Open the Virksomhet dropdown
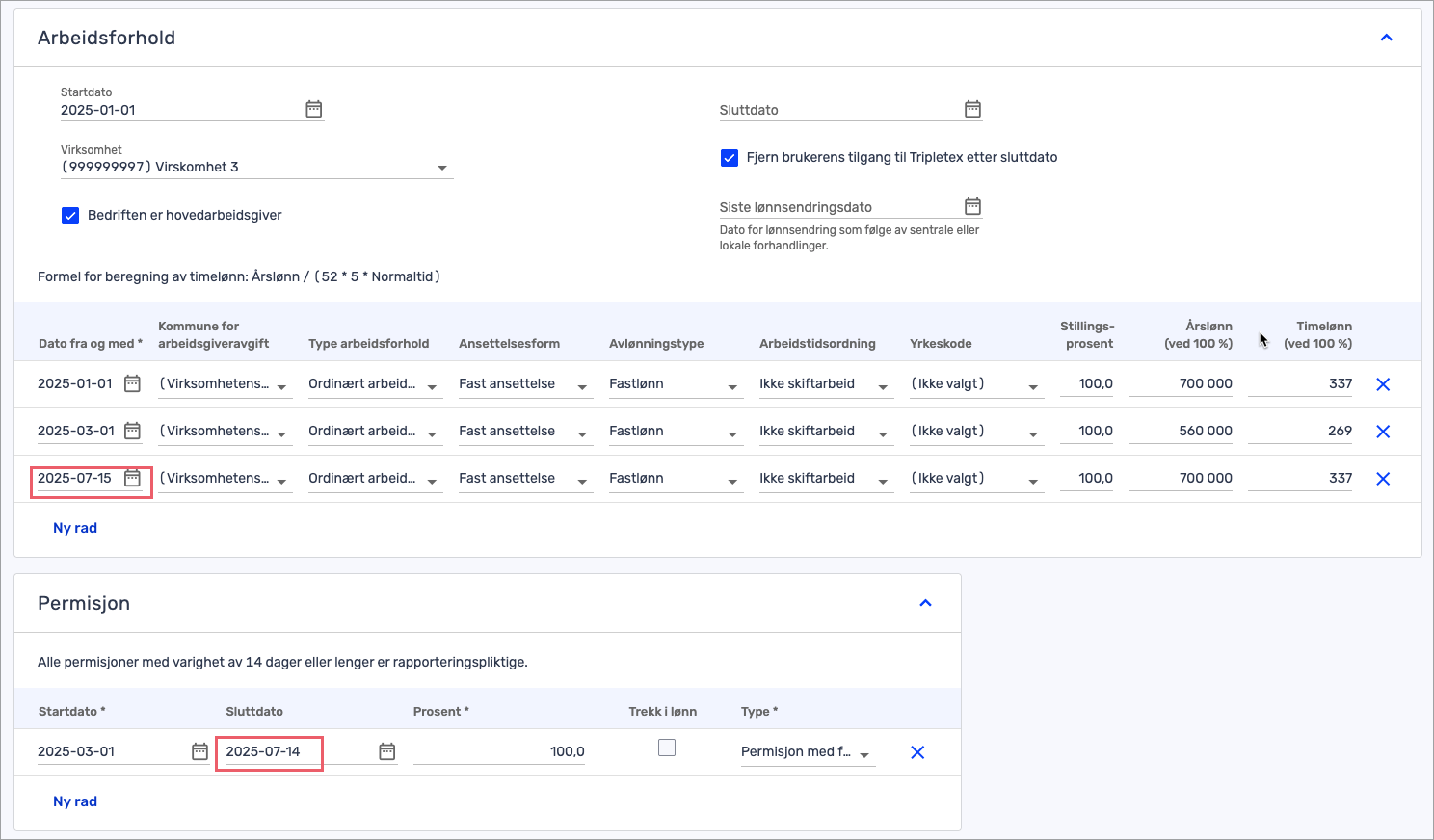Image resolution: width=1434 pixels, height=840 pixels. (256, 167)
